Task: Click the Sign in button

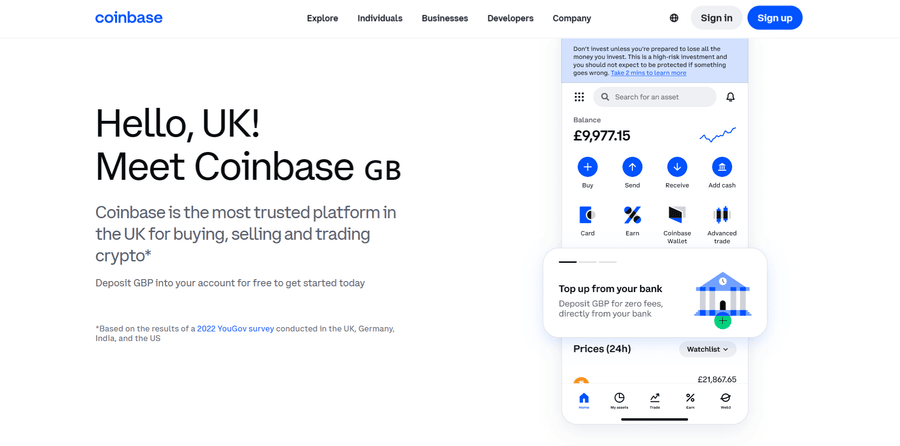Action: pyautogui.click(x=716, y=18)
